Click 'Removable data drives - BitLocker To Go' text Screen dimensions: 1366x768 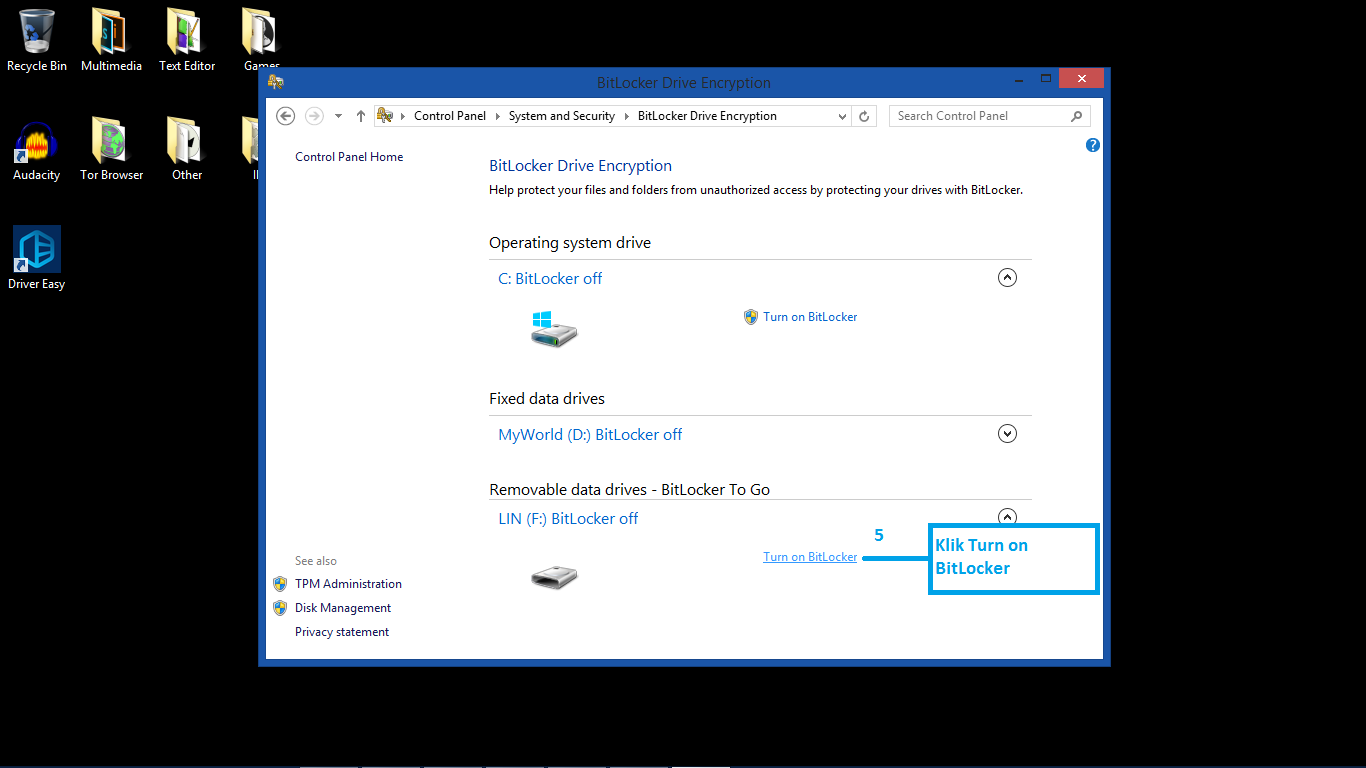630,490
